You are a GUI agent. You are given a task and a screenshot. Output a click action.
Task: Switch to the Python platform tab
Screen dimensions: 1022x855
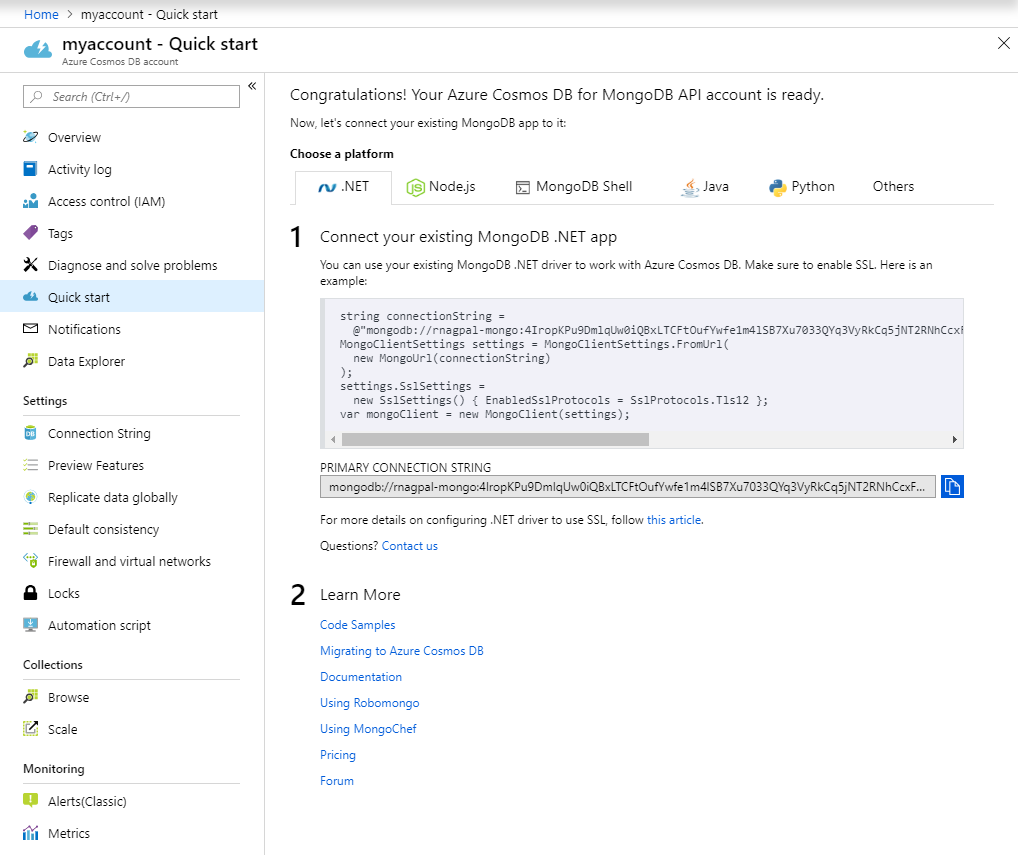point(802,186)
